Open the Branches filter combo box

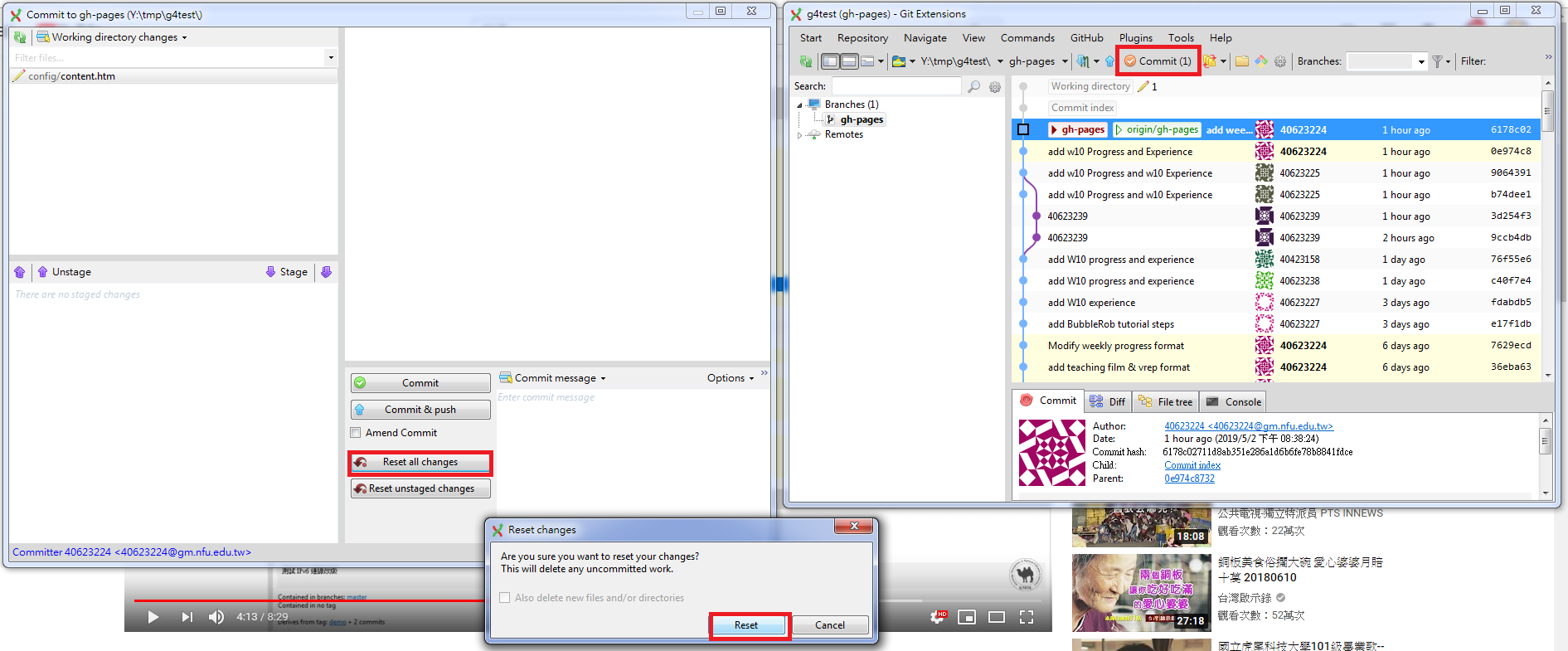pos(1386,61)
